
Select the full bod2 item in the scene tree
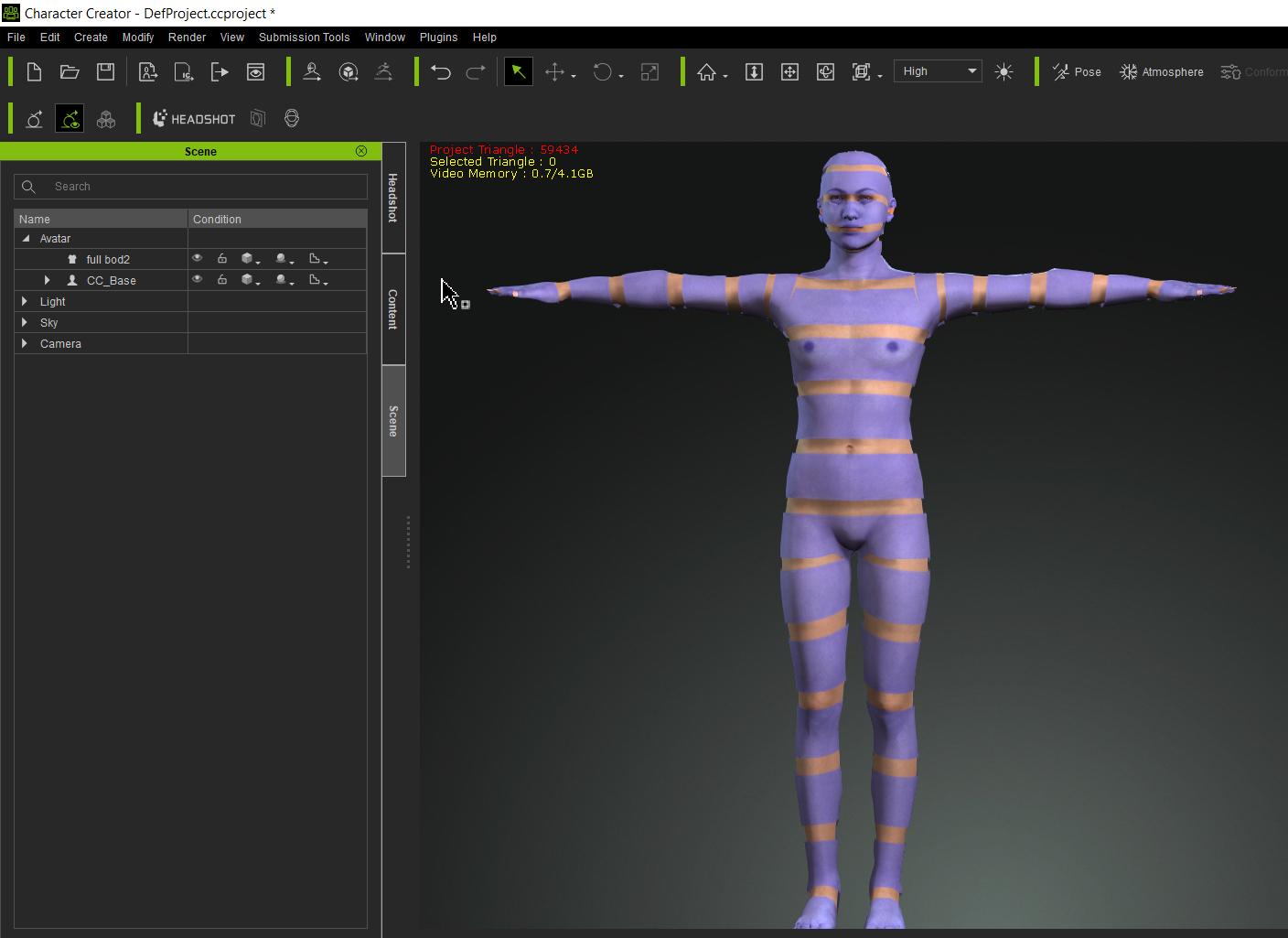(108, 259)
